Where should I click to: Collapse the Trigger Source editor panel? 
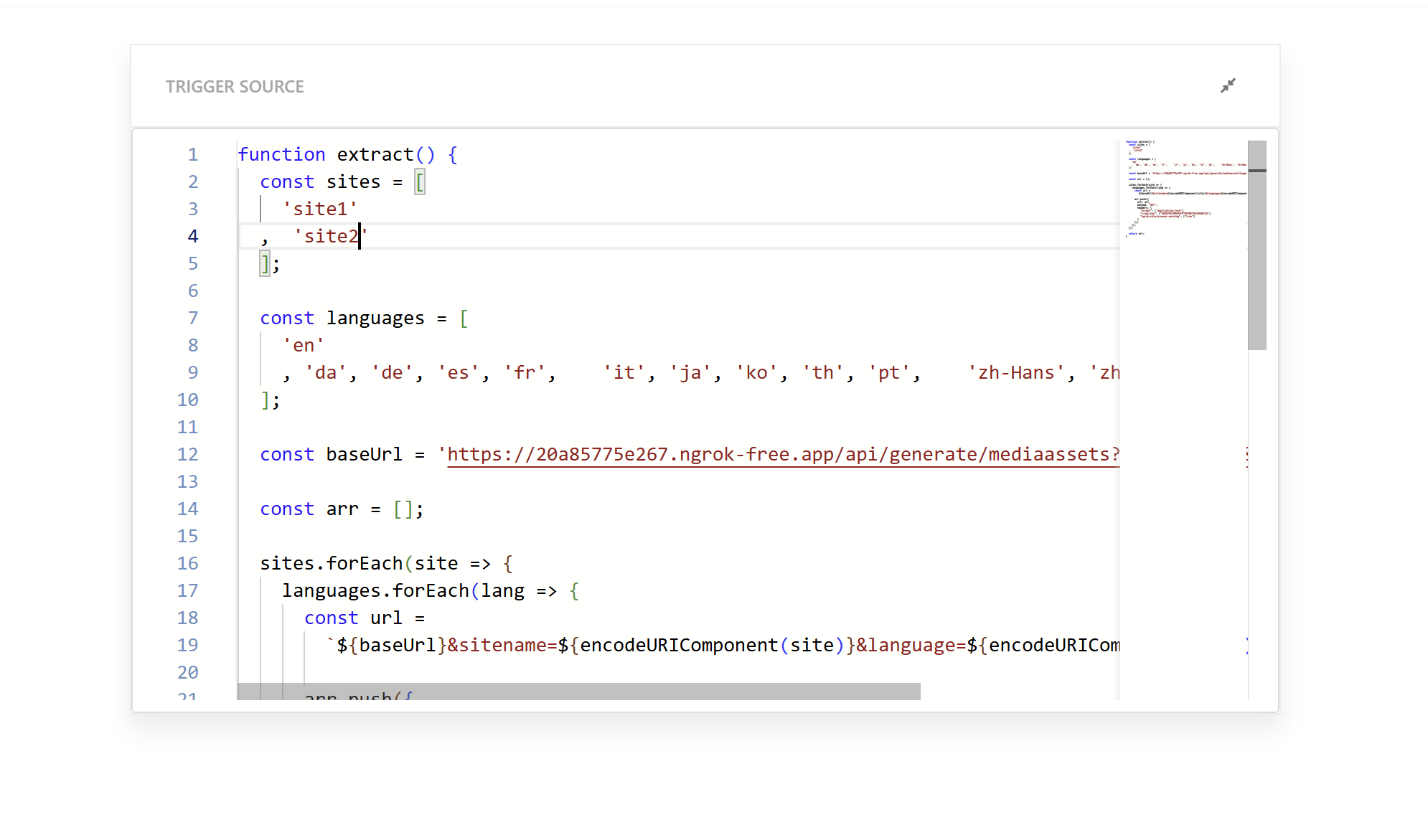tap(1228, 85)
